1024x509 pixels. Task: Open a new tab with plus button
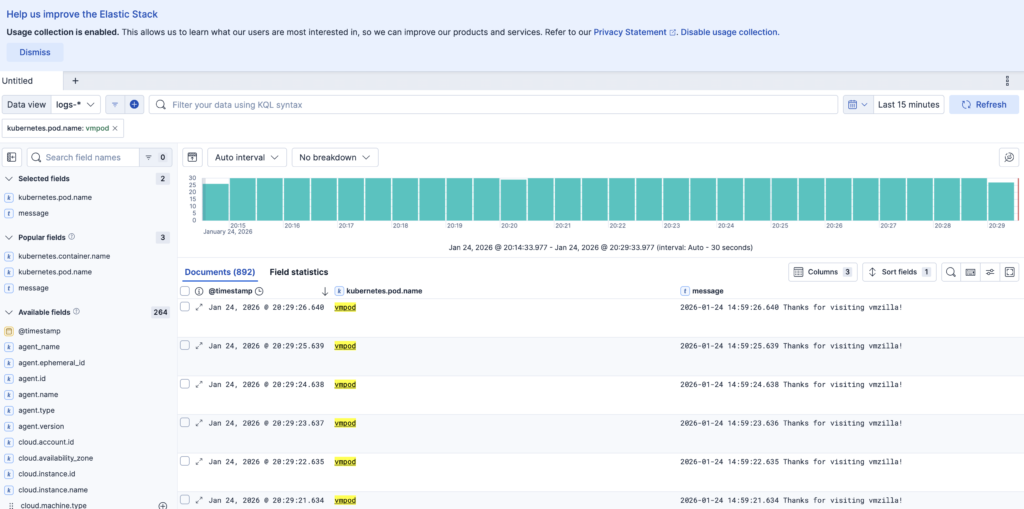pyautogui.click(x=75, y=80)
